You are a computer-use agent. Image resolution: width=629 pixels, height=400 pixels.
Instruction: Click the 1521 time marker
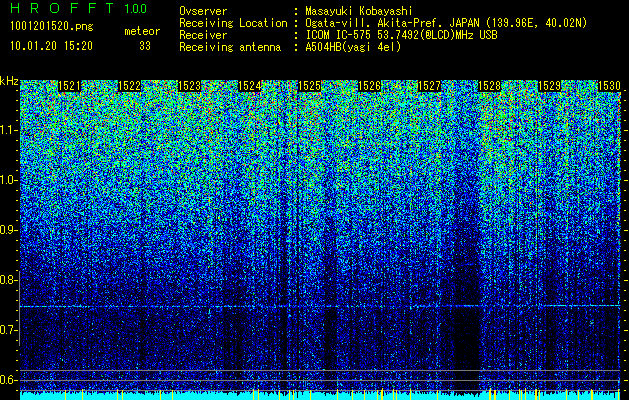click(69, 86)
